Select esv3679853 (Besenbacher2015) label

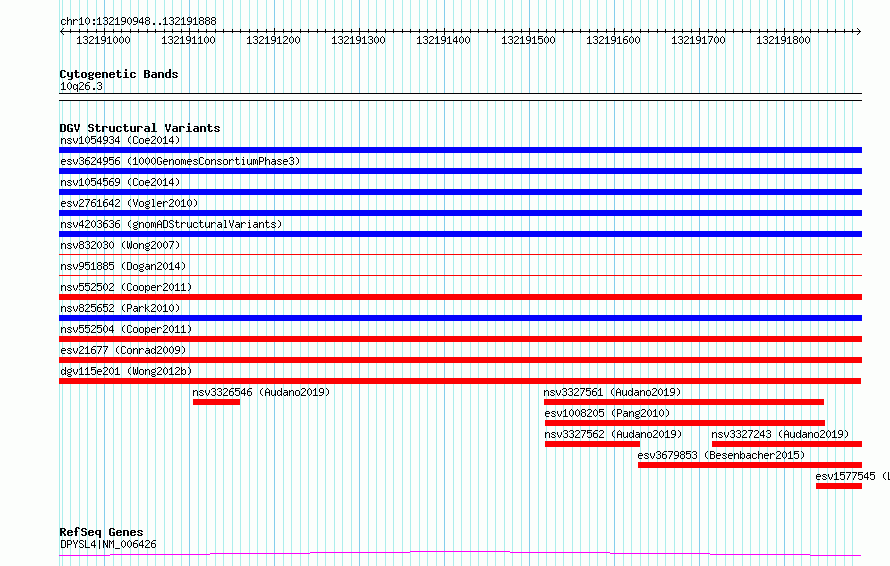[721, 455]
